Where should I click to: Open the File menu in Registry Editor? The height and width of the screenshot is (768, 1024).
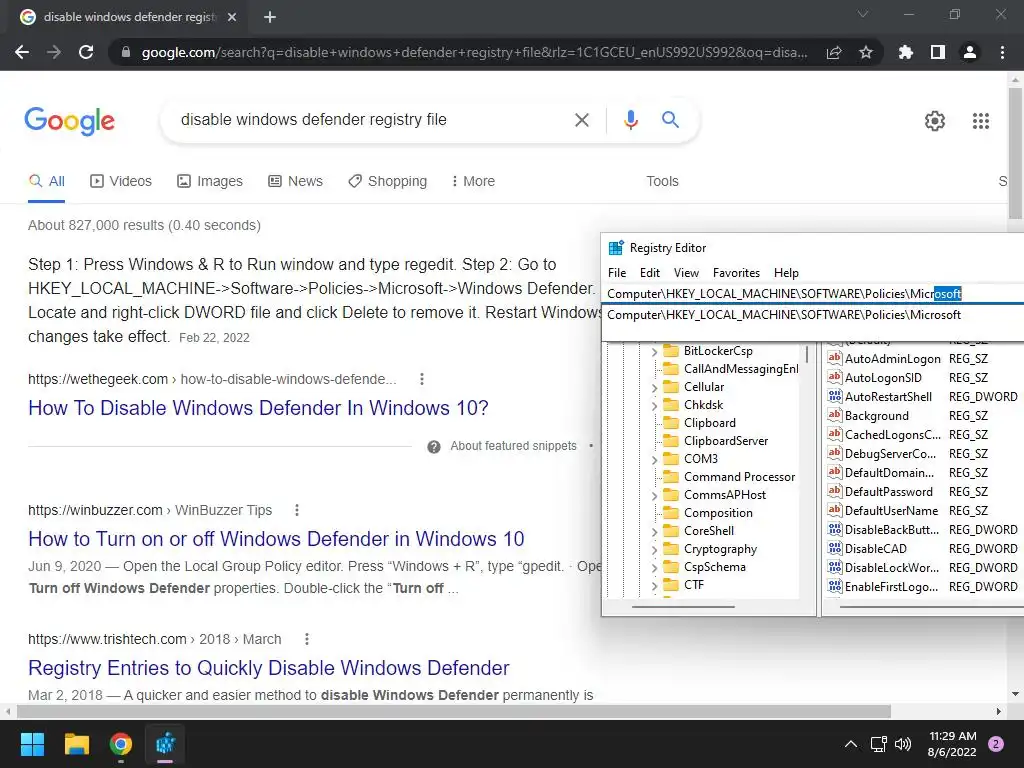tap(616, 273)
